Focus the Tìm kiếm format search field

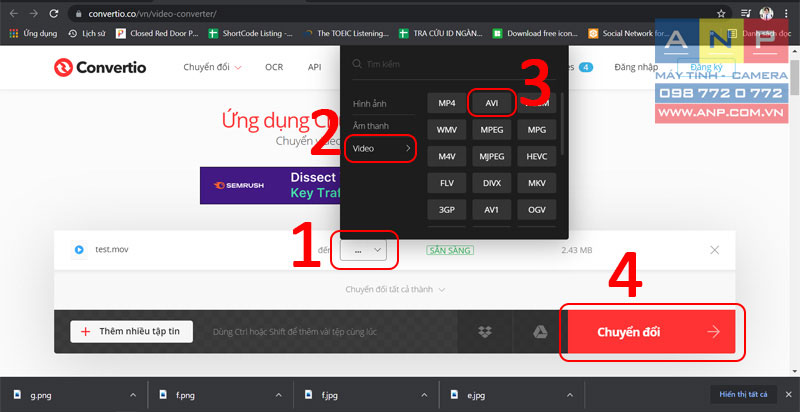(x=454, y=64)
